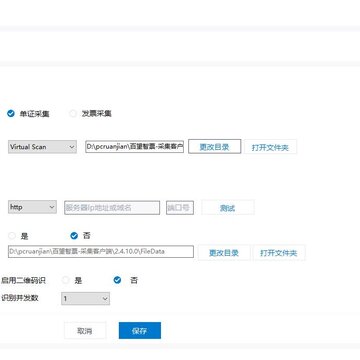Select the 单证采集 radio option
The height and width of the screenshot is (360, 360).
pyautogui.click(x=11, y=114)
